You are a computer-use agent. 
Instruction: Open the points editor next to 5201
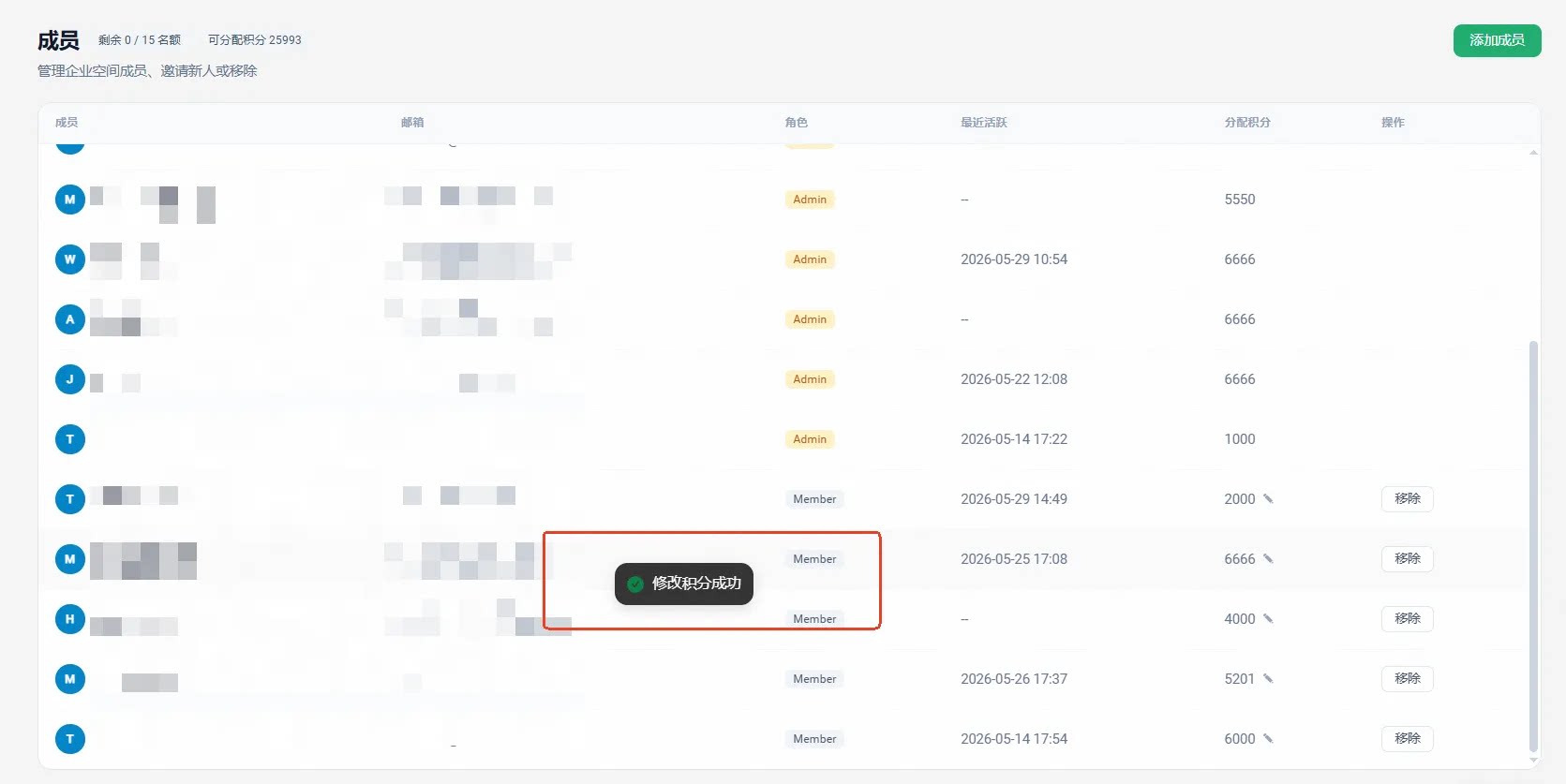point(1268,679)
